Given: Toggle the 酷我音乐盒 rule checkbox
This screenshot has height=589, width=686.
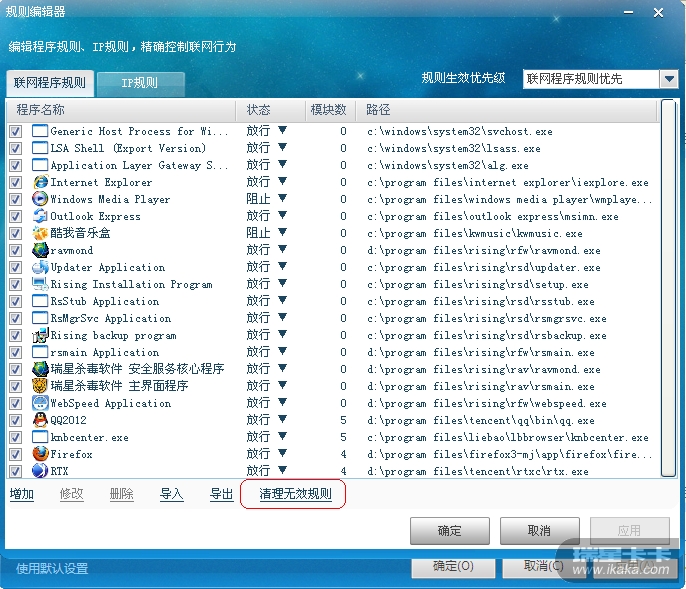Looking at the screenshot, I should (x=16, y=233).
